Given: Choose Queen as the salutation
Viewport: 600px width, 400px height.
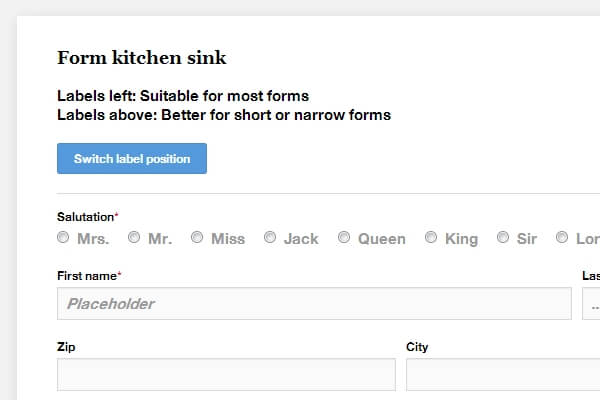Looking at the screenshot, I should pyautogui.click(x=344, y=238).
